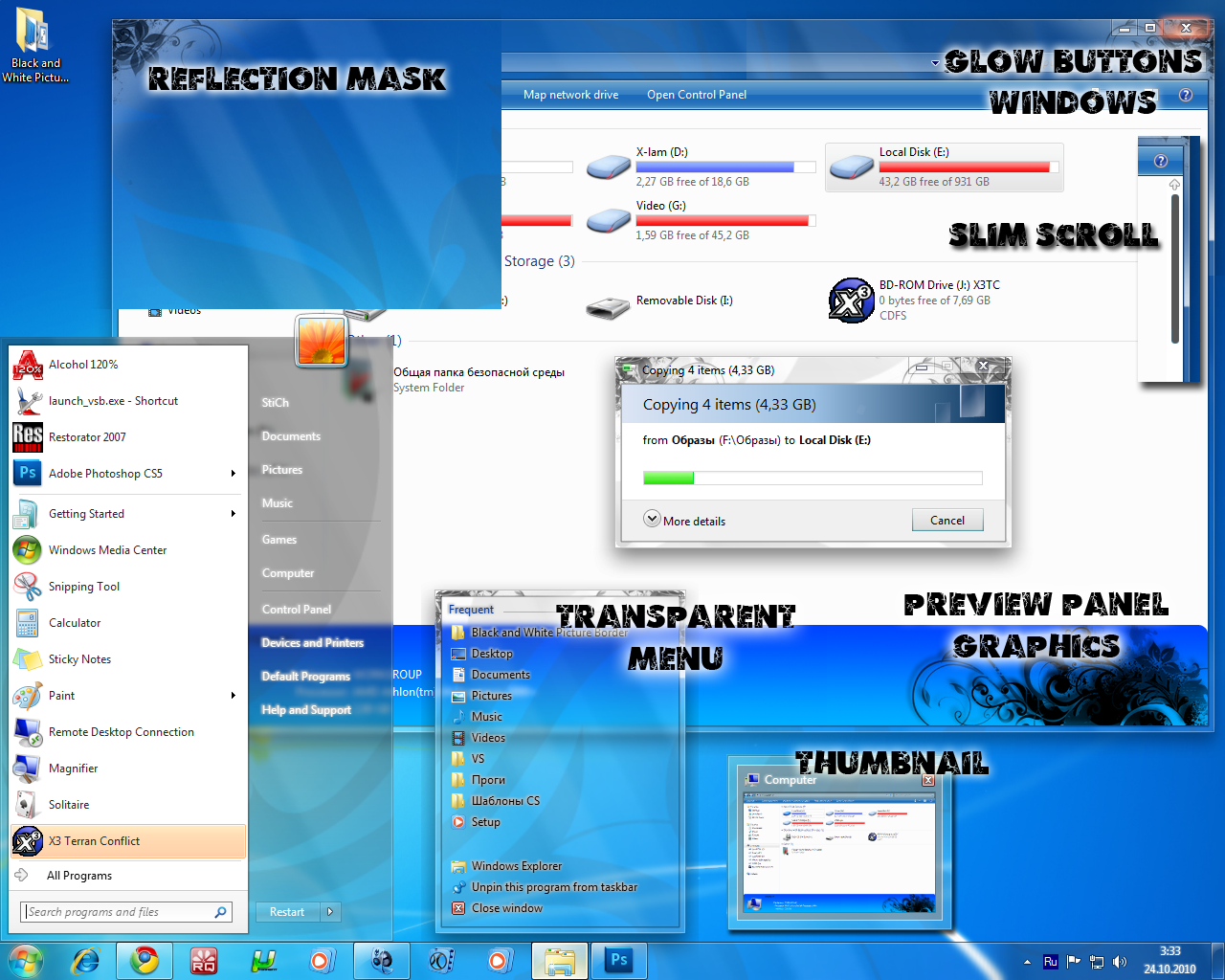Open Documents from Start menu right pane
Image resolution: width=1225 pixels, height=980 pixels.
tap(291, 436)
